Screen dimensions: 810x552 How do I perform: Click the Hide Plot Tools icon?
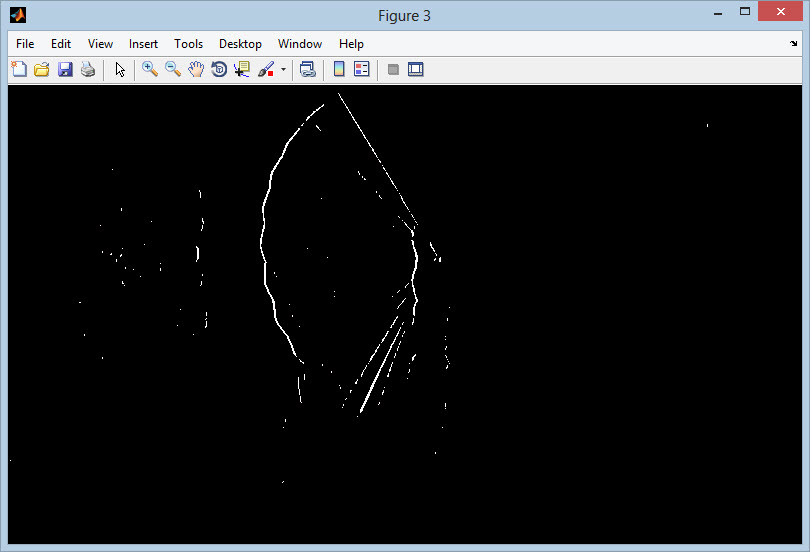tap(393, 69)
